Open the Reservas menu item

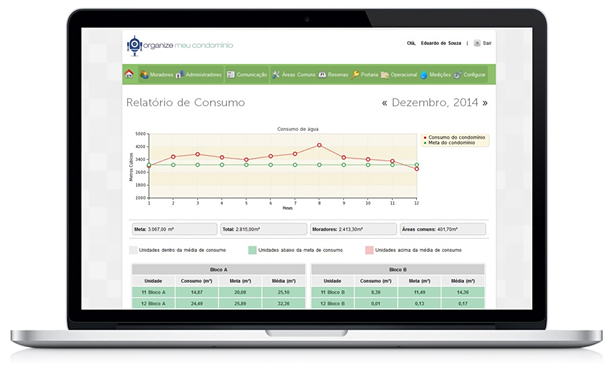click(333, 74)
